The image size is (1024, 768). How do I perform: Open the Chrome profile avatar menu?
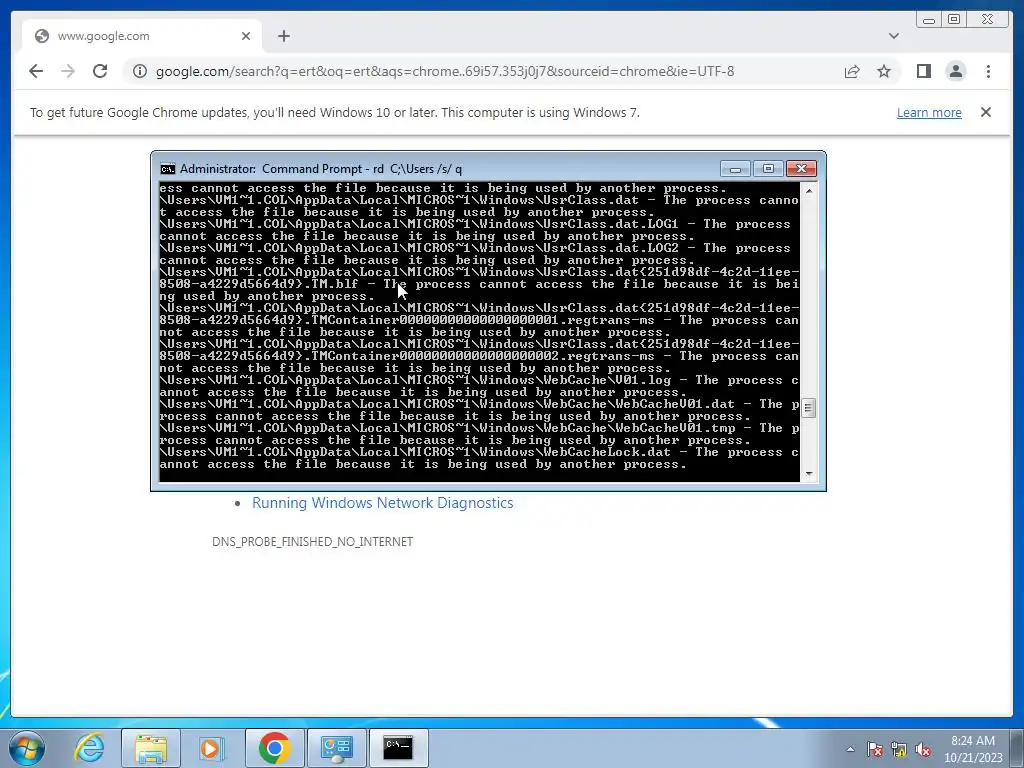pos(955,71)
